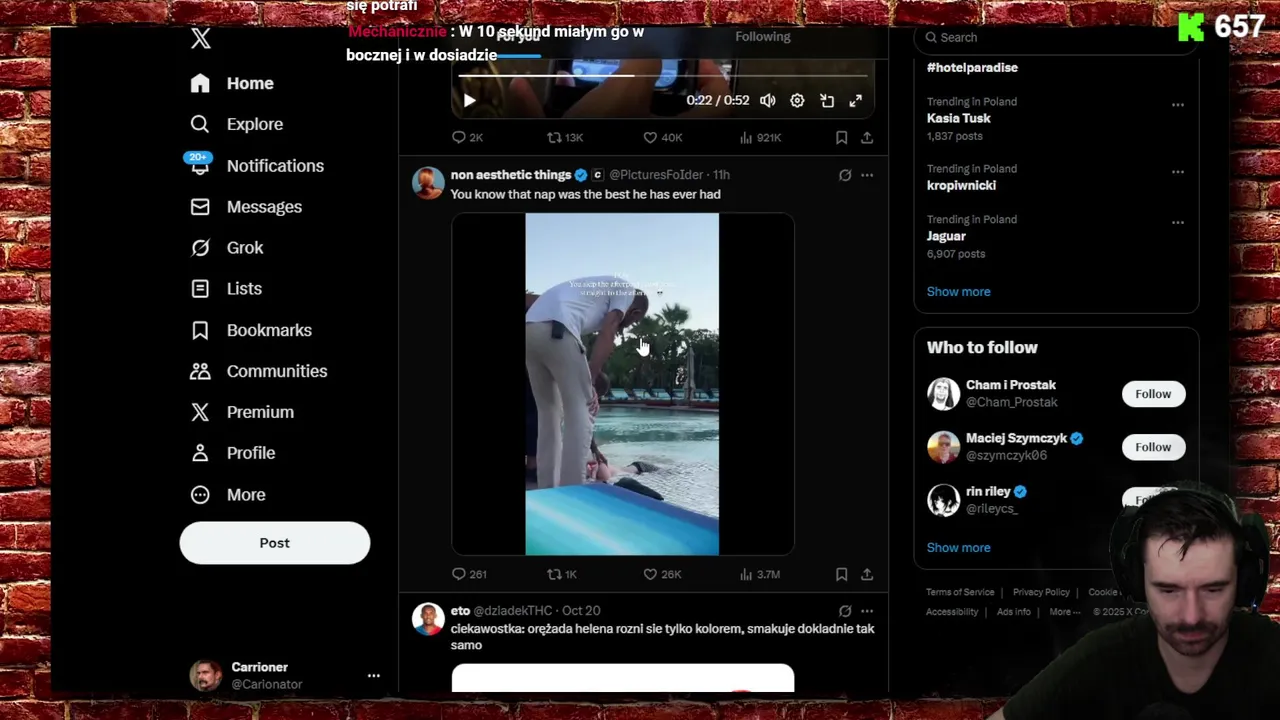1280x720 pixels.
Task: Click the Premium X icon
Action: point(200,412)
